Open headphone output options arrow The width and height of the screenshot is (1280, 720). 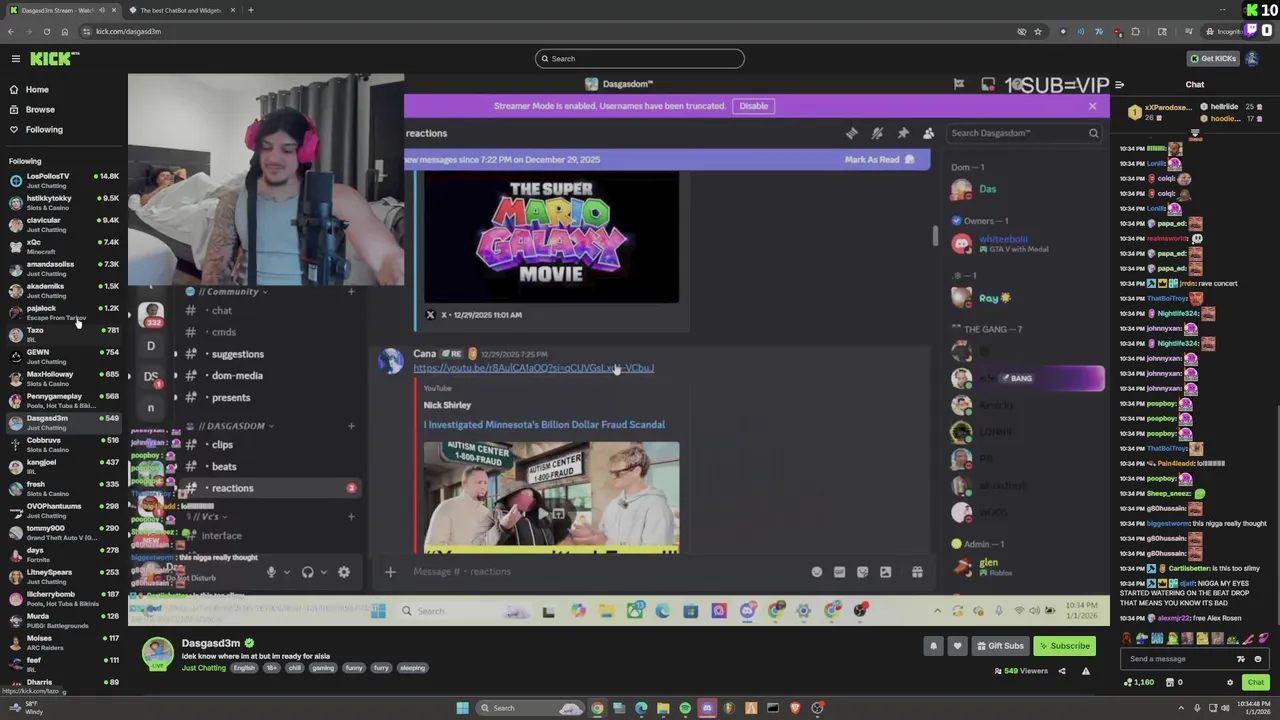tap(324, 573)
